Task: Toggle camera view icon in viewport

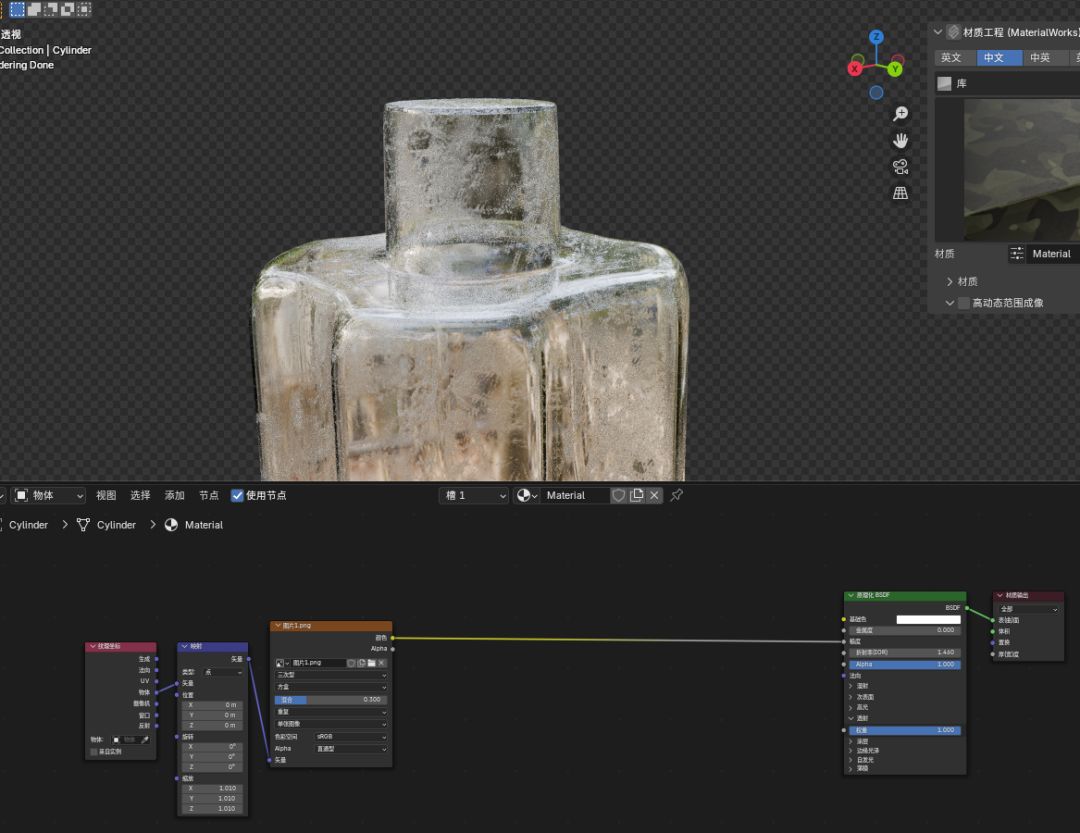Action: [900, 166]
